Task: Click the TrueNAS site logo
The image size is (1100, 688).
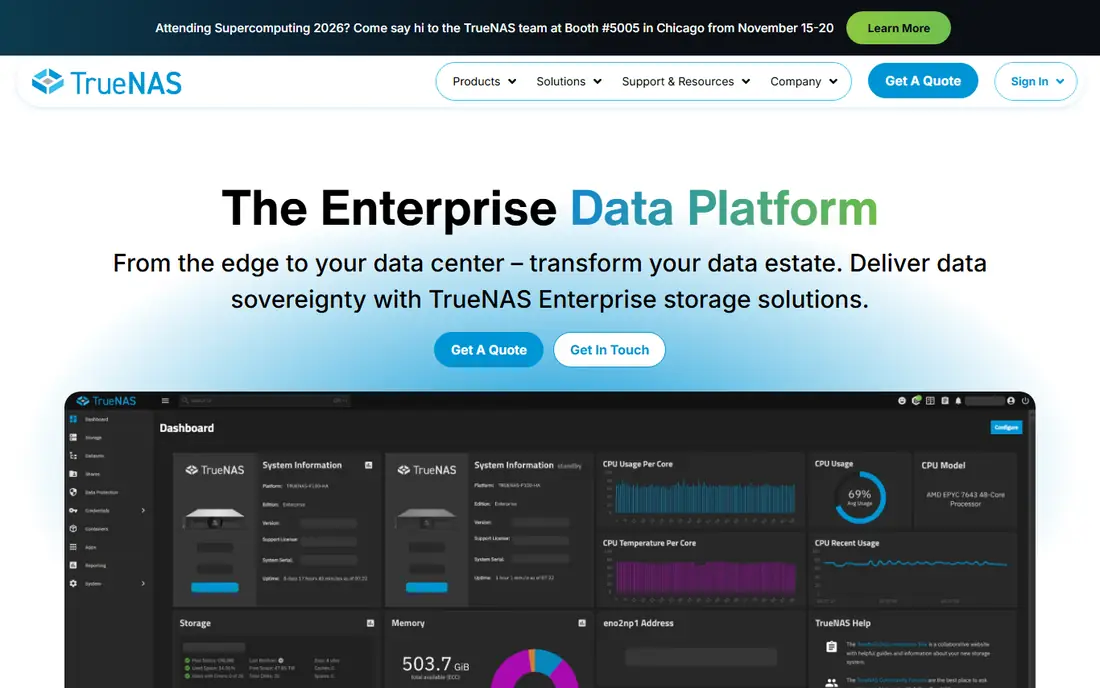Action: coord(107,82)
